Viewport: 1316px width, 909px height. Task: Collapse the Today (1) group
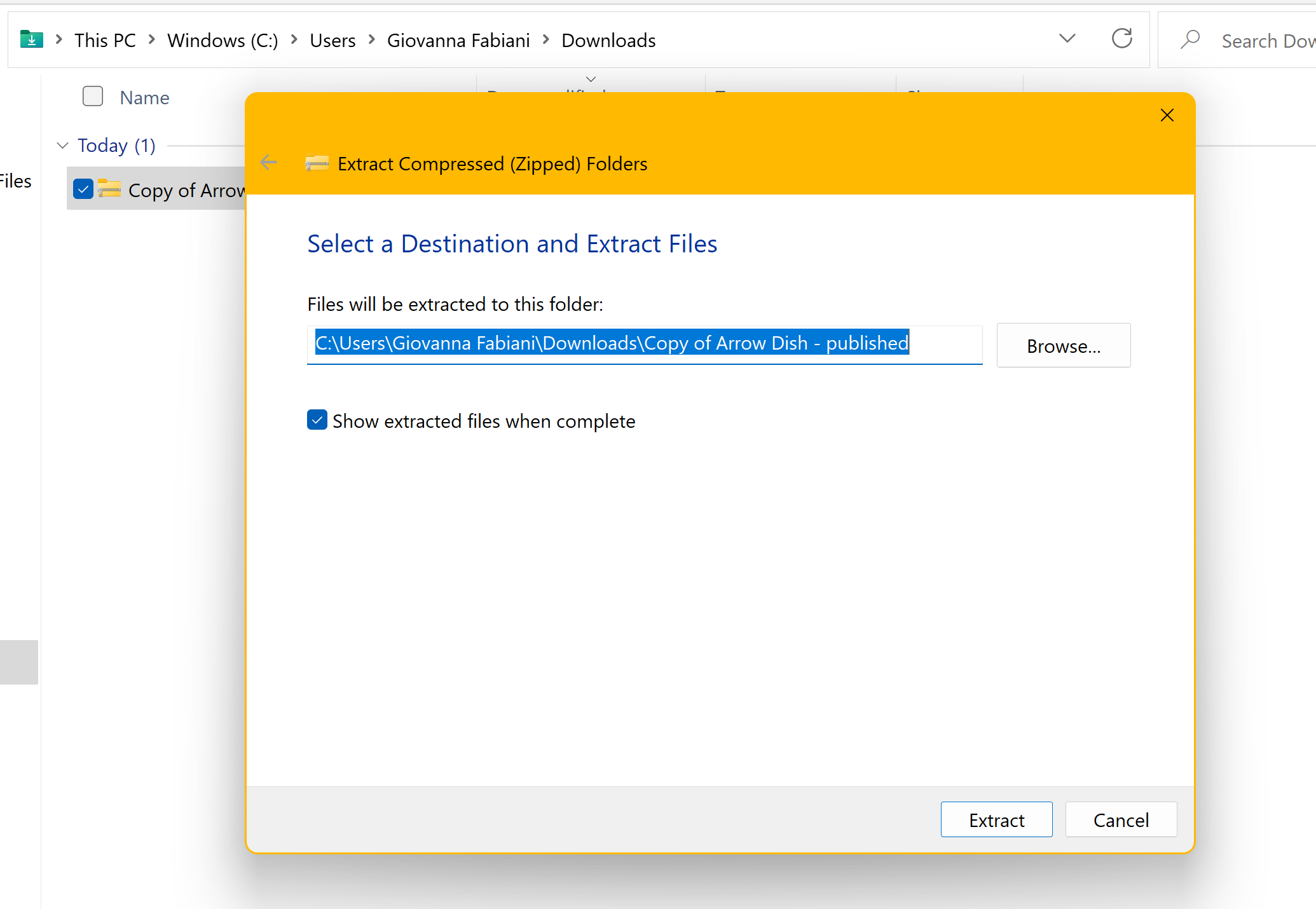[62, 146]
